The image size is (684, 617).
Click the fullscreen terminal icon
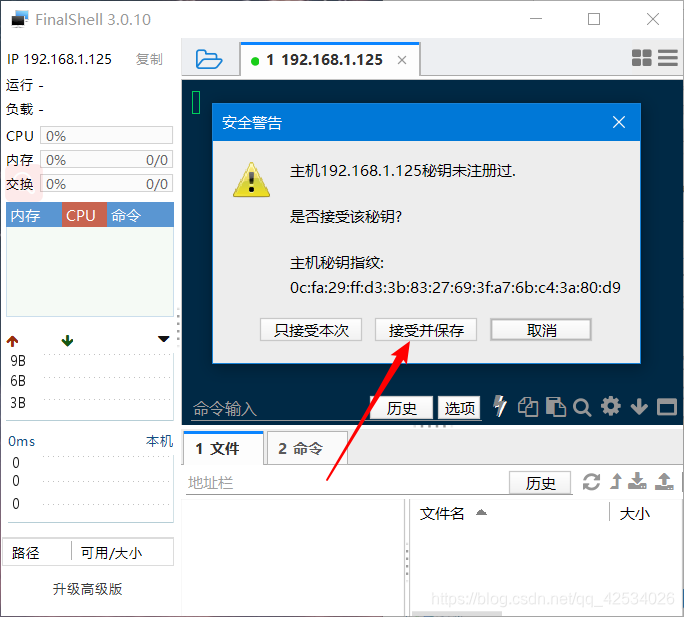667,407
